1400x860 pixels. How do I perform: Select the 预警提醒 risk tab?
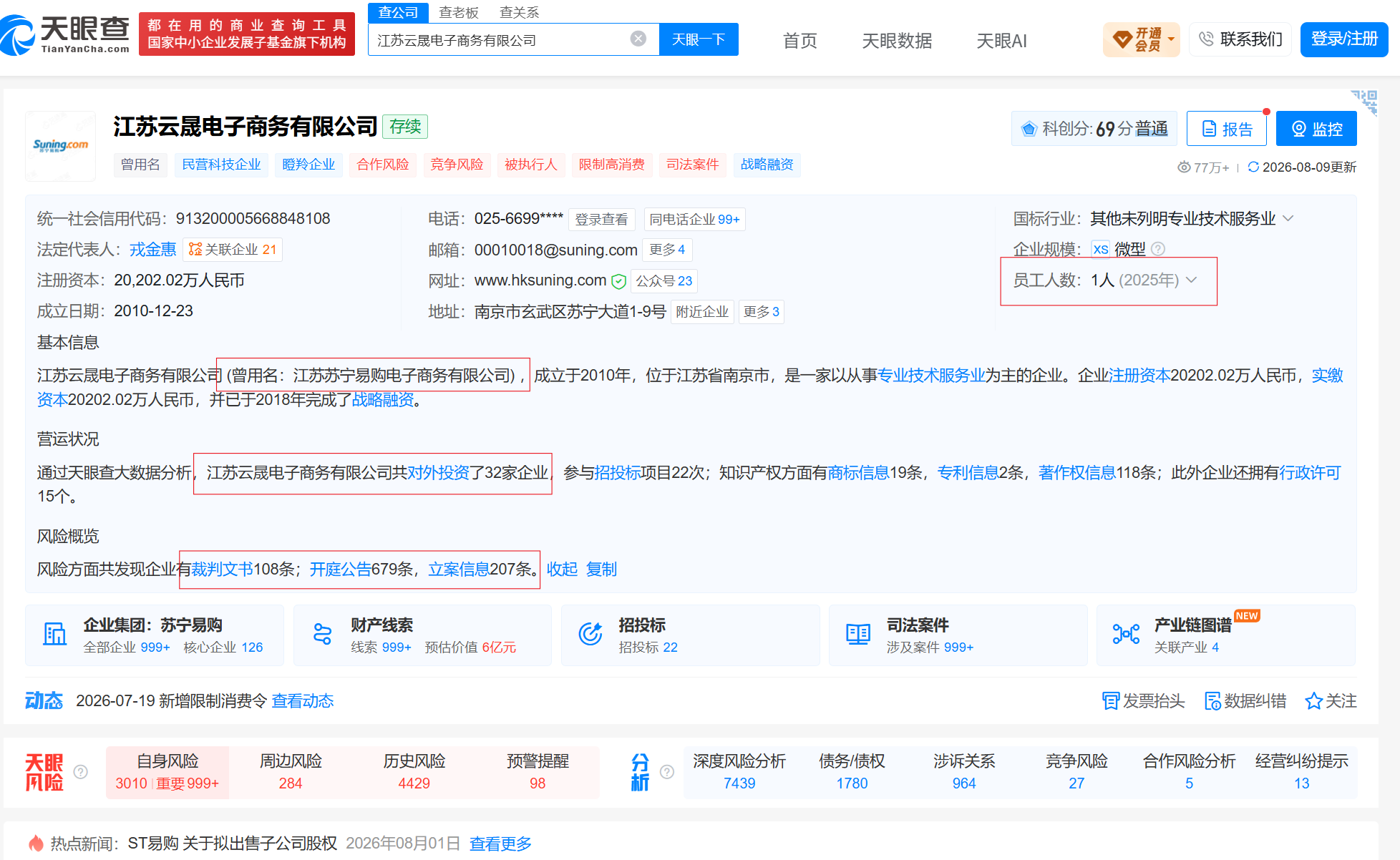tap(538, 772)
